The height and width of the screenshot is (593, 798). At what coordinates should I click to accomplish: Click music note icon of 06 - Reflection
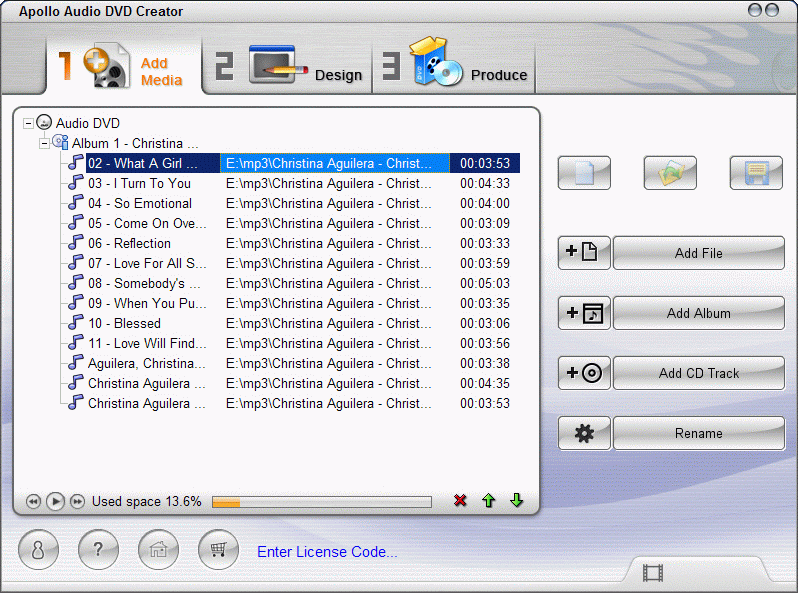[76, 242]
